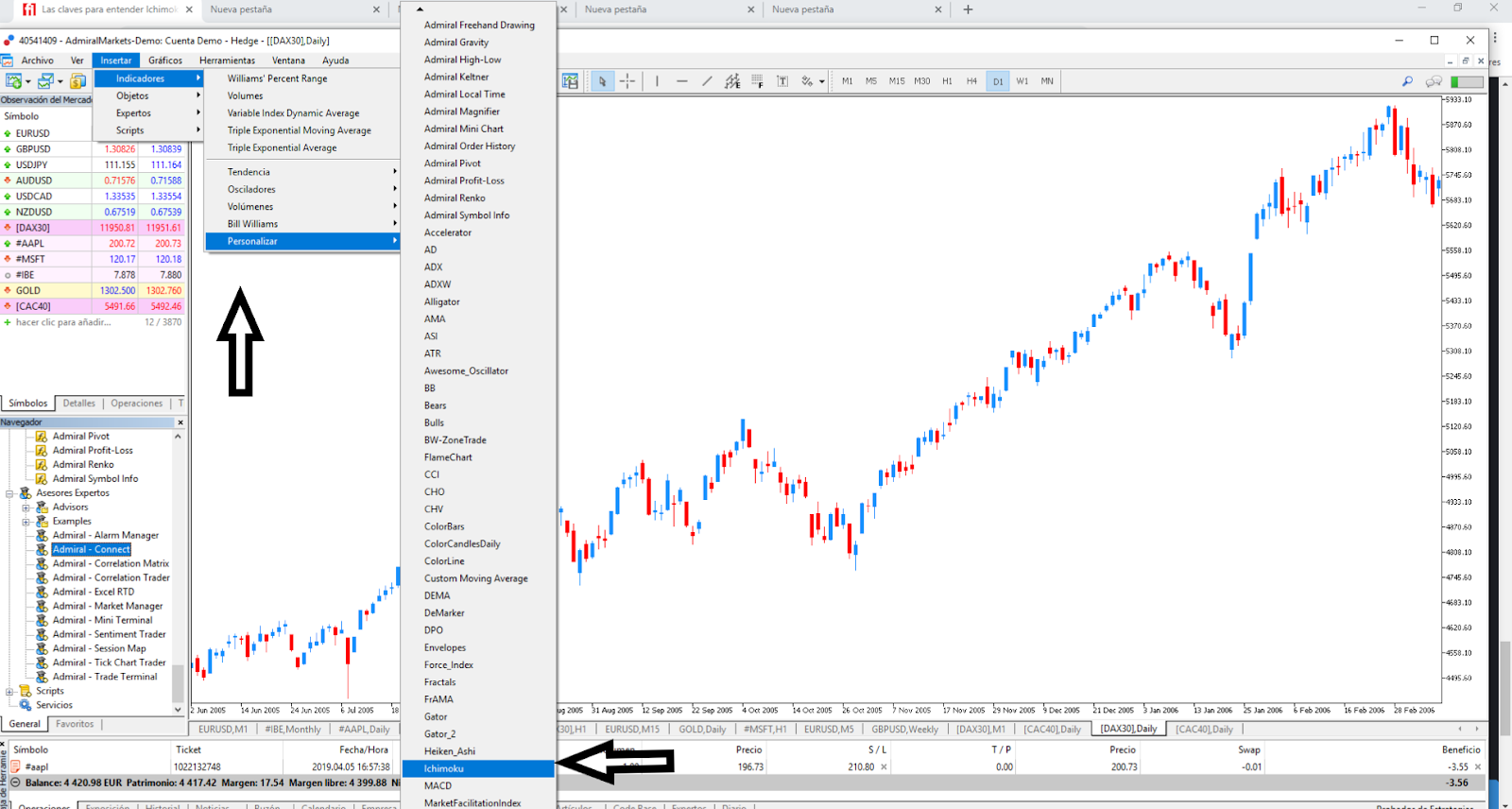The width and height of the screenshot is (1512, 809).
Task: Switch to Favoritos tab in Navigator
Action: pyautogui.click(x=75, y=724)
